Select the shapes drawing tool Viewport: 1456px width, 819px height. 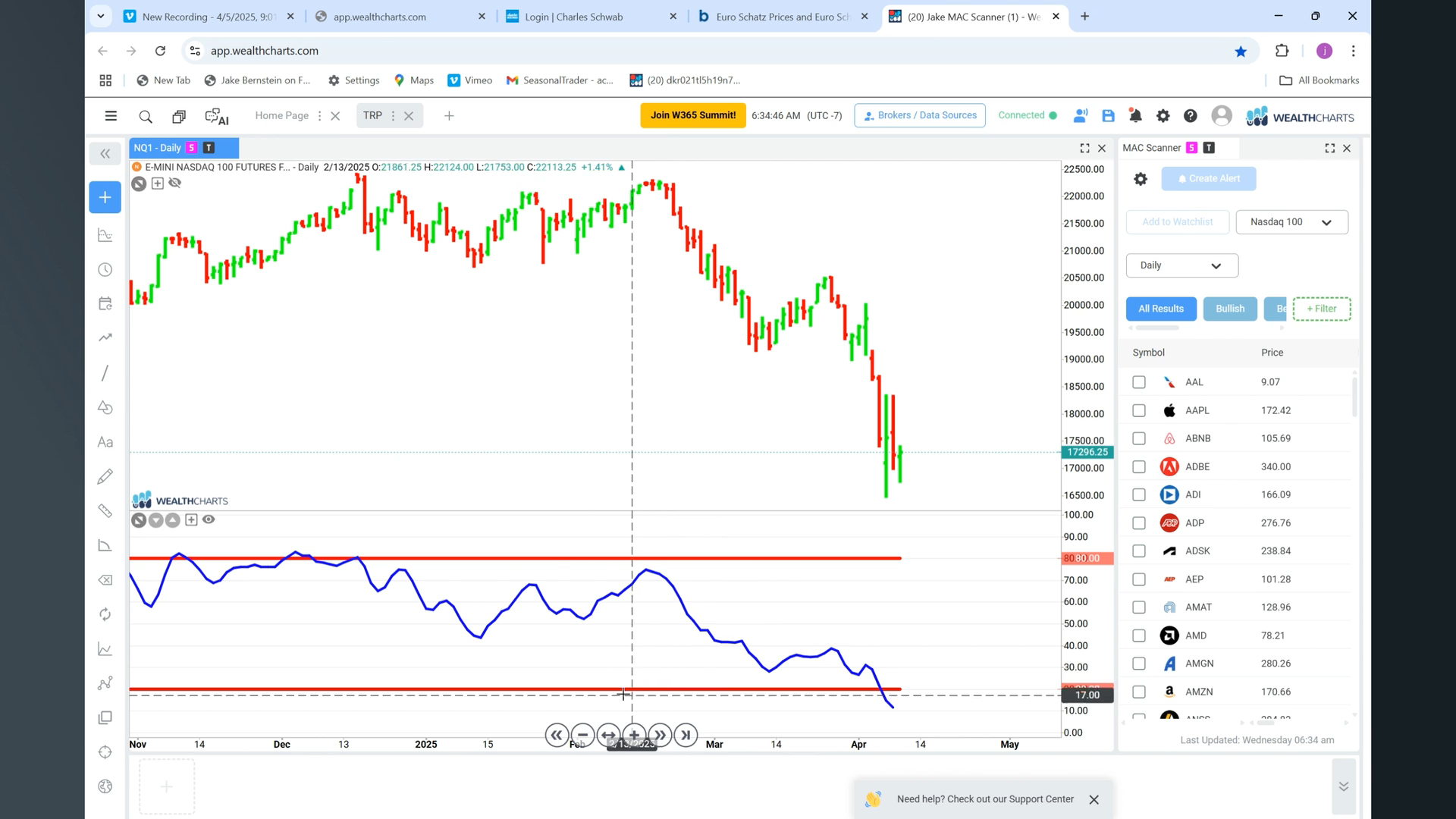click(x=105, y=407)
